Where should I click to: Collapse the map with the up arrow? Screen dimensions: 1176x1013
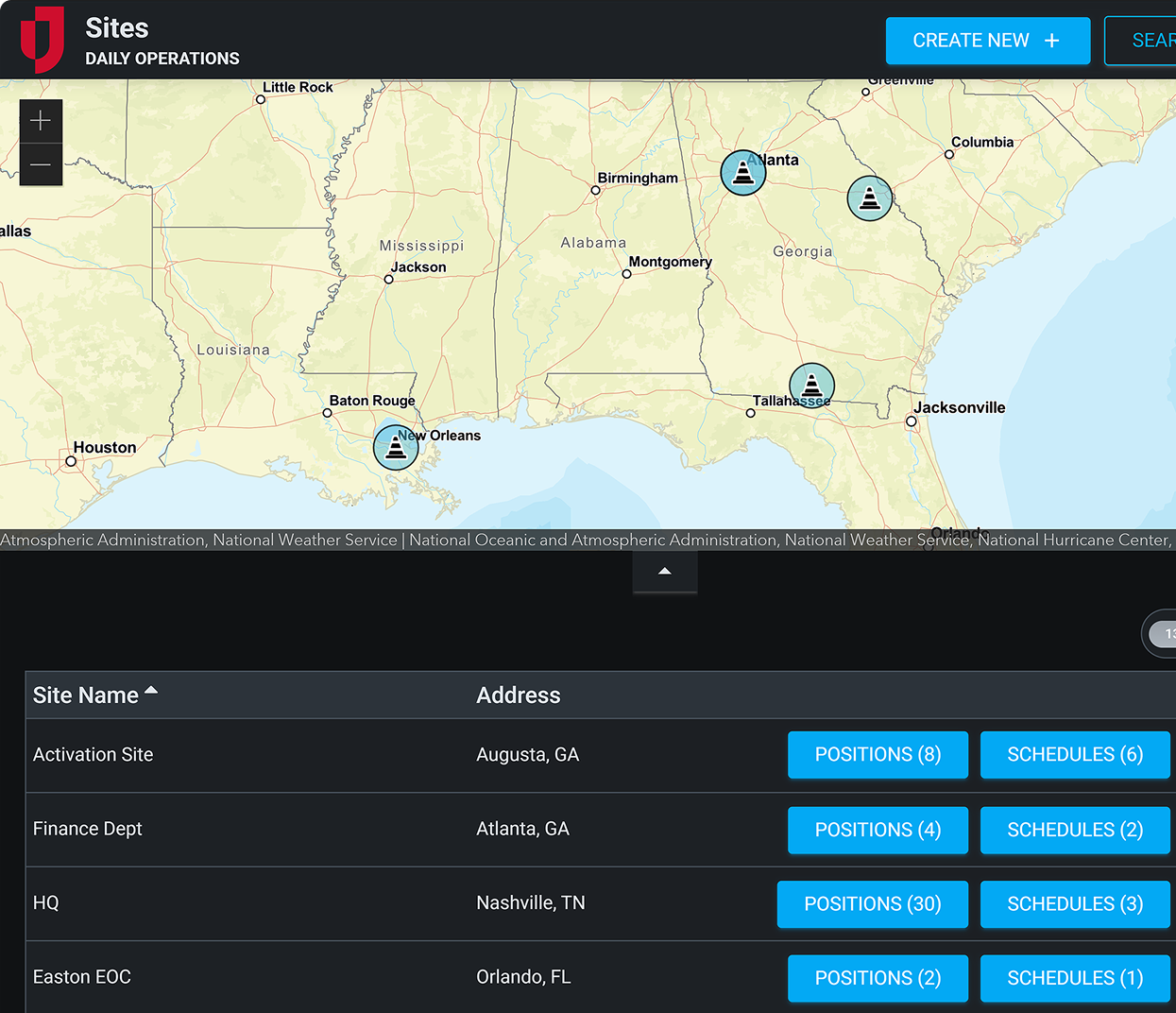coord(664,572)
